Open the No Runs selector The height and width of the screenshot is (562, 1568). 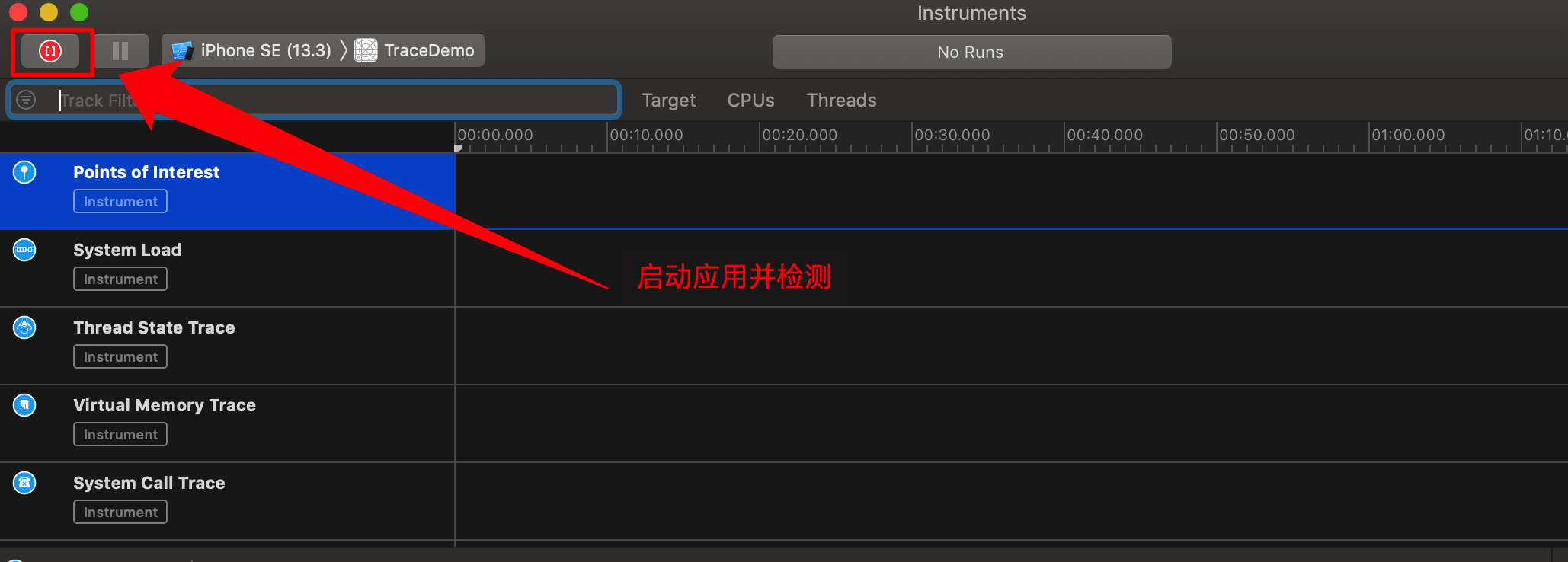point(971,52)
